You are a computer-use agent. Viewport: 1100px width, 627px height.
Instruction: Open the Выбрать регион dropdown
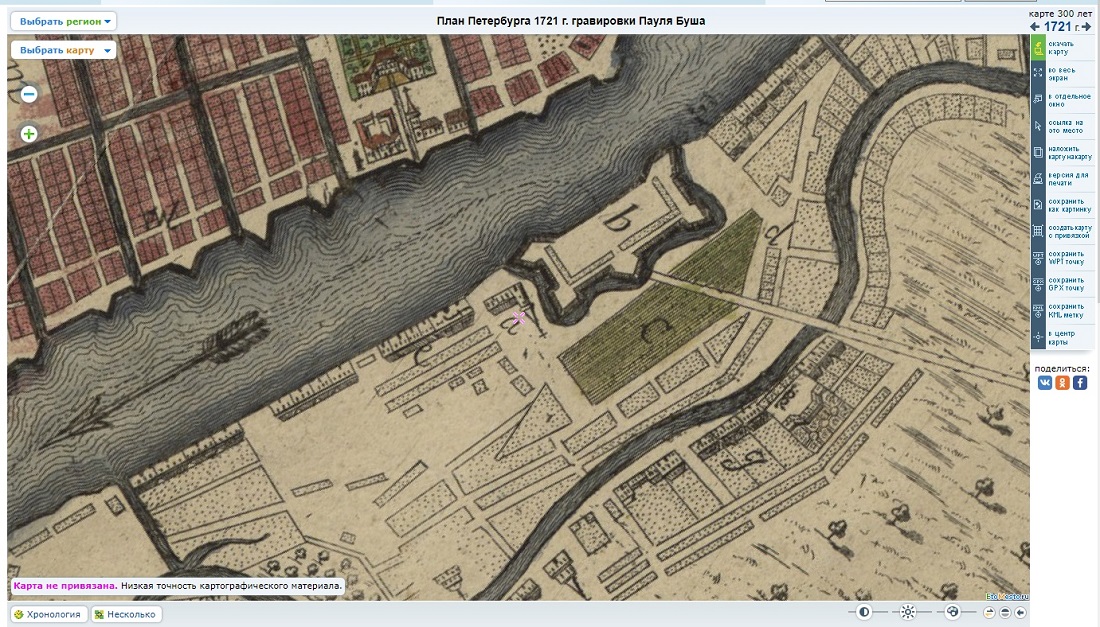coord(64,21)
